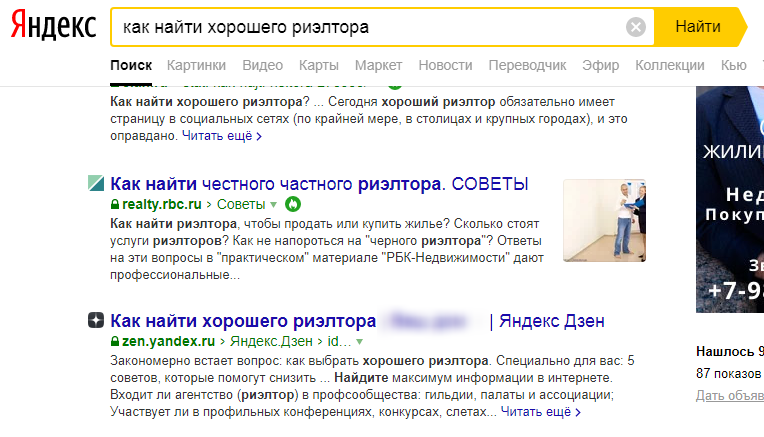
Task: Go to the Эфир tab
Action: [601, 65]
